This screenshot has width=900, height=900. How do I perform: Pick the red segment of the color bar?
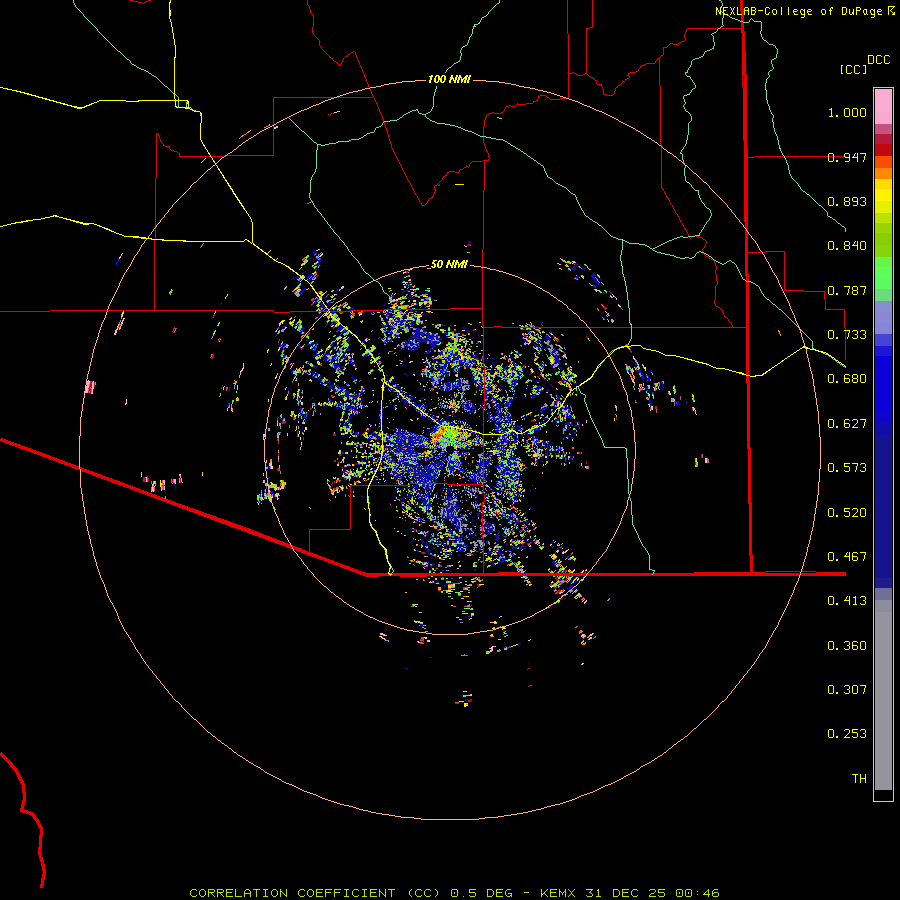tap(883, 149)
